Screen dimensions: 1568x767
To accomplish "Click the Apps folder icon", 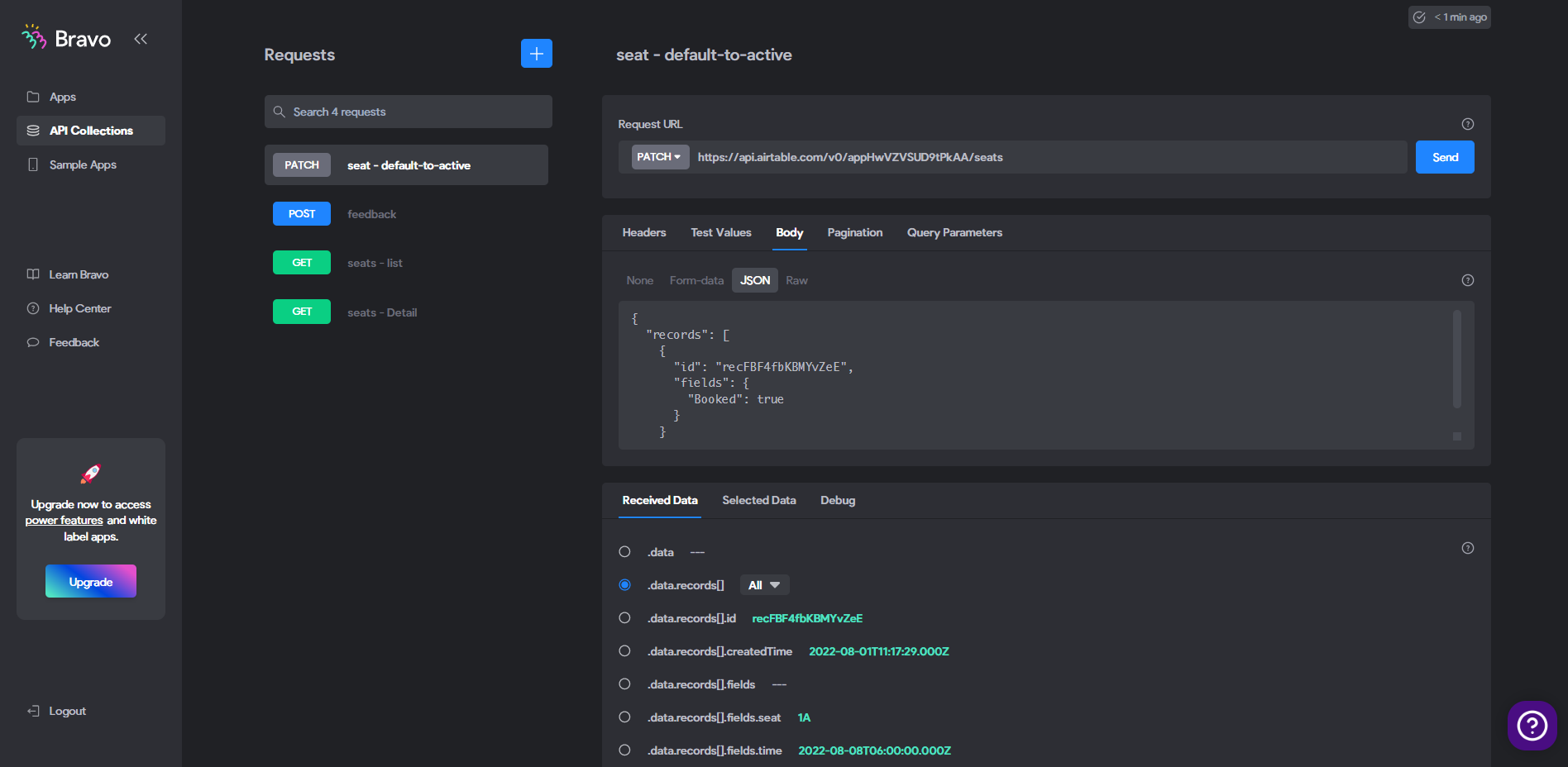I will [x=33, y=97].
